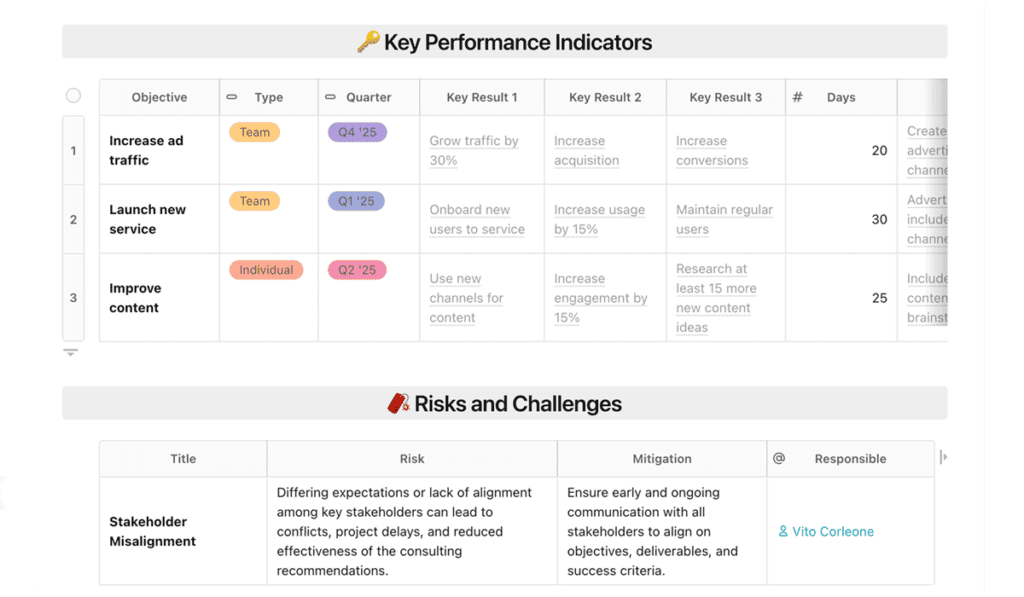Screen dimensions: 1024x597
Task: Open the Individual type tag dropdown
Action: click(266, 270)
